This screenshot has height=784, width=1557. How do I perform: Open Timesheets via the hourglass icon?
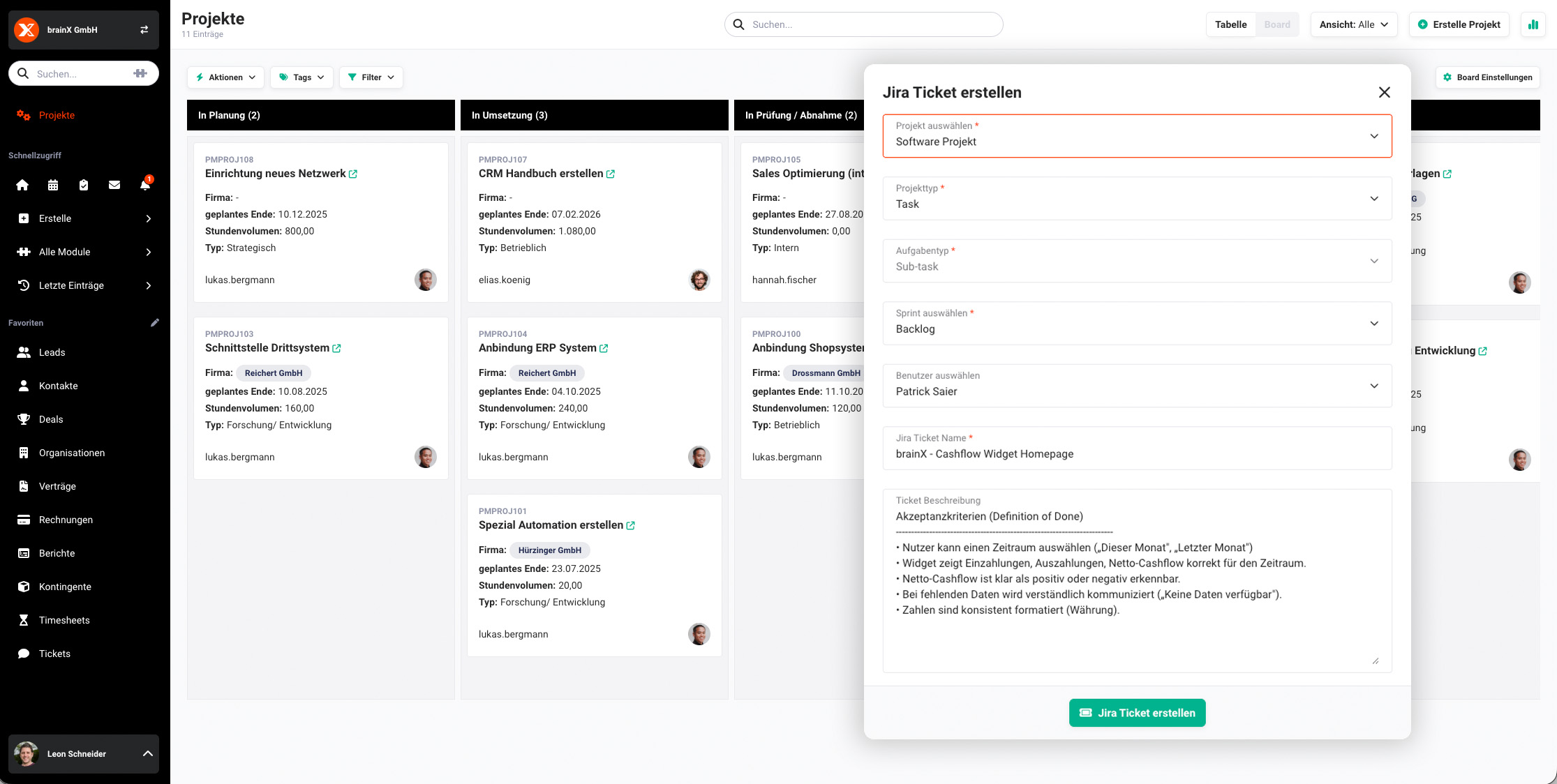(x=24, y=620)
